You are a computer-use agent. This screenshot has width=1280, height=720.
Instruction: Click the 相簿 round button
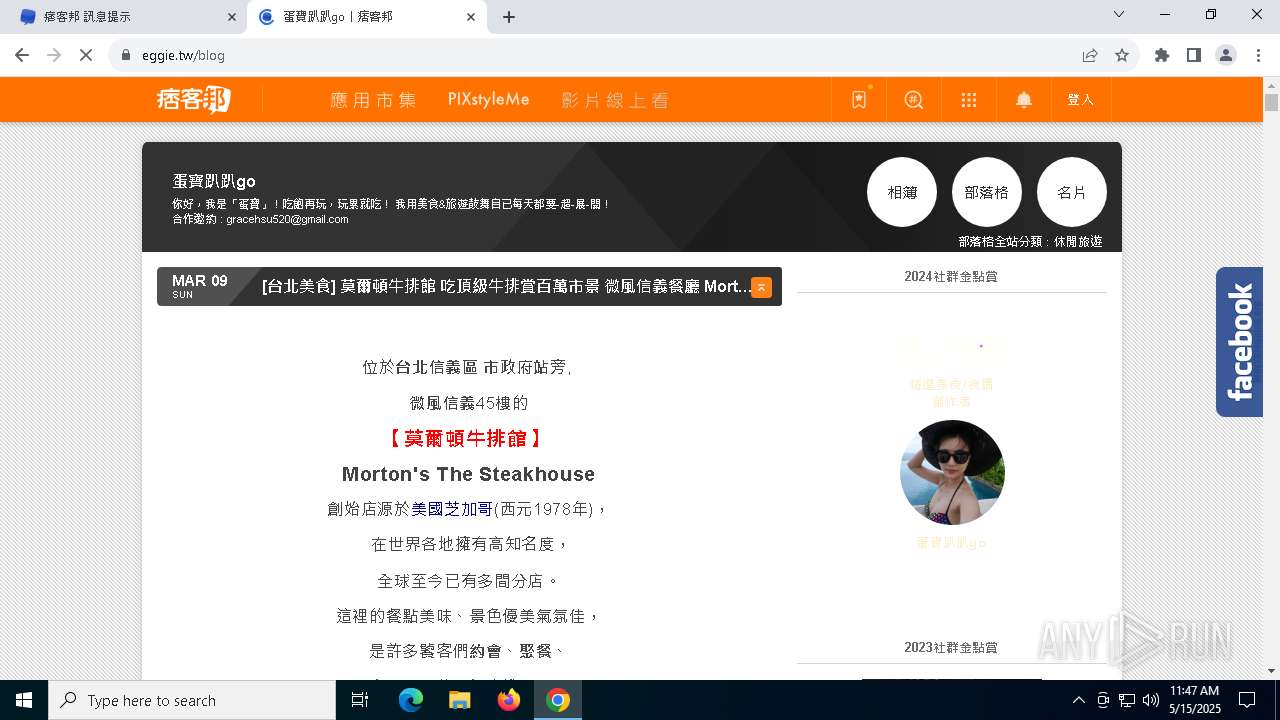coord(902,192)
